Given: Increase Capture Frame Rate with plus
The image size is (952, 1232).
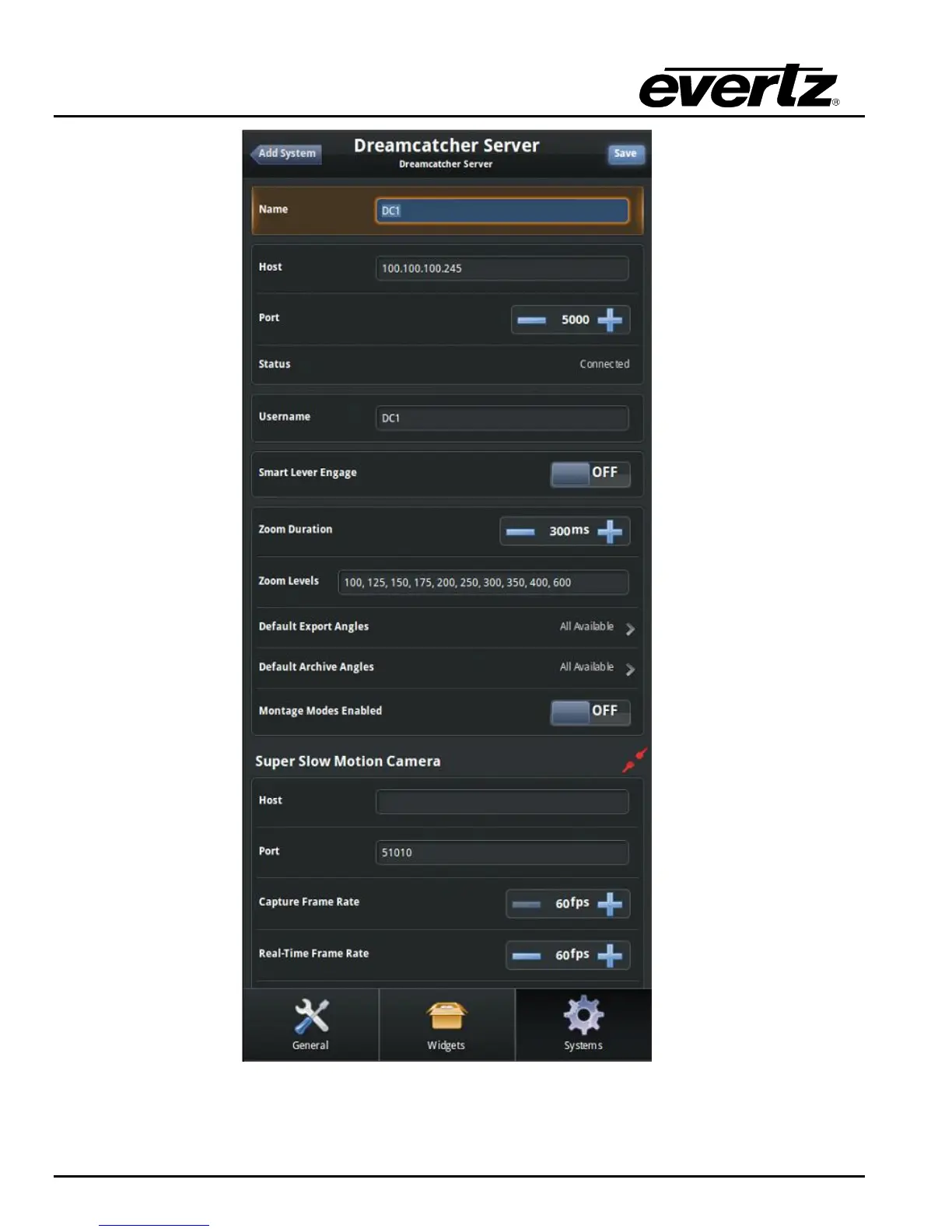Looking at the screenshot, I should tap(610, 904).
